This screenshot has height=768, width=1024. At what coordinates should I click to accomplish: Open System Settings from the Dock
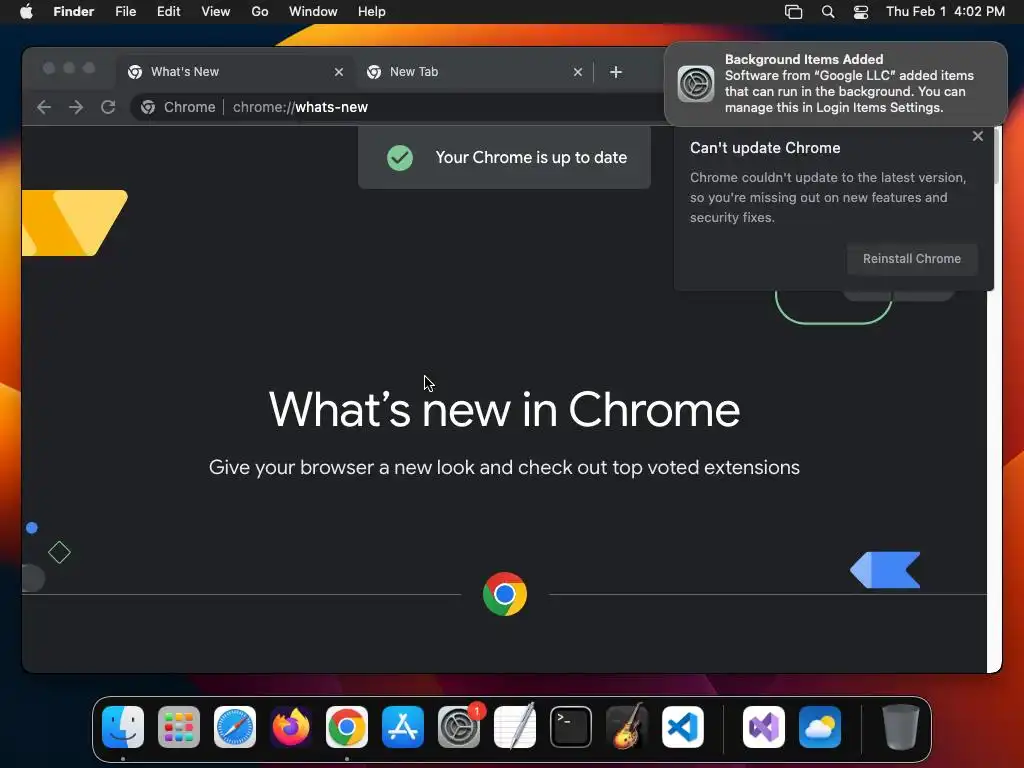[458, 727]
